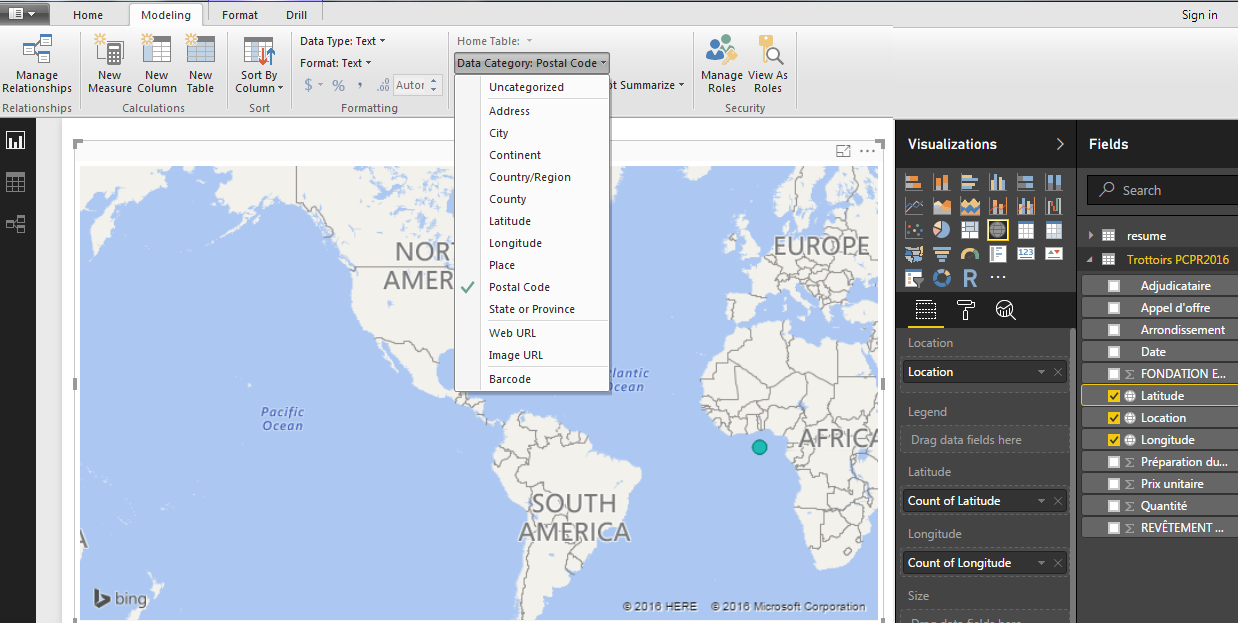The width and height of the screenshot is (1238, 623).
Task: Check the Date field
Action: click(1114, 352)
